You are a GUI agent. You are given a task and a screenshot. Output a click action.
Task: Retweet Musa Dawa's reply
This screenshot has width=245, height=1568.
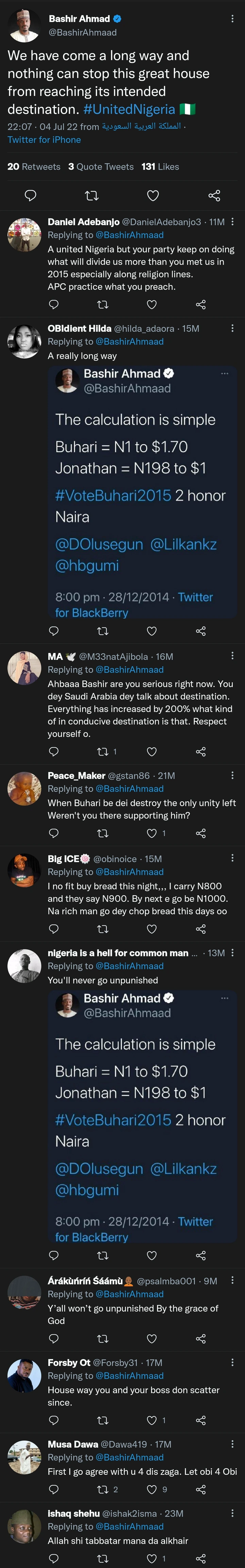click(x=103, y=1489)
